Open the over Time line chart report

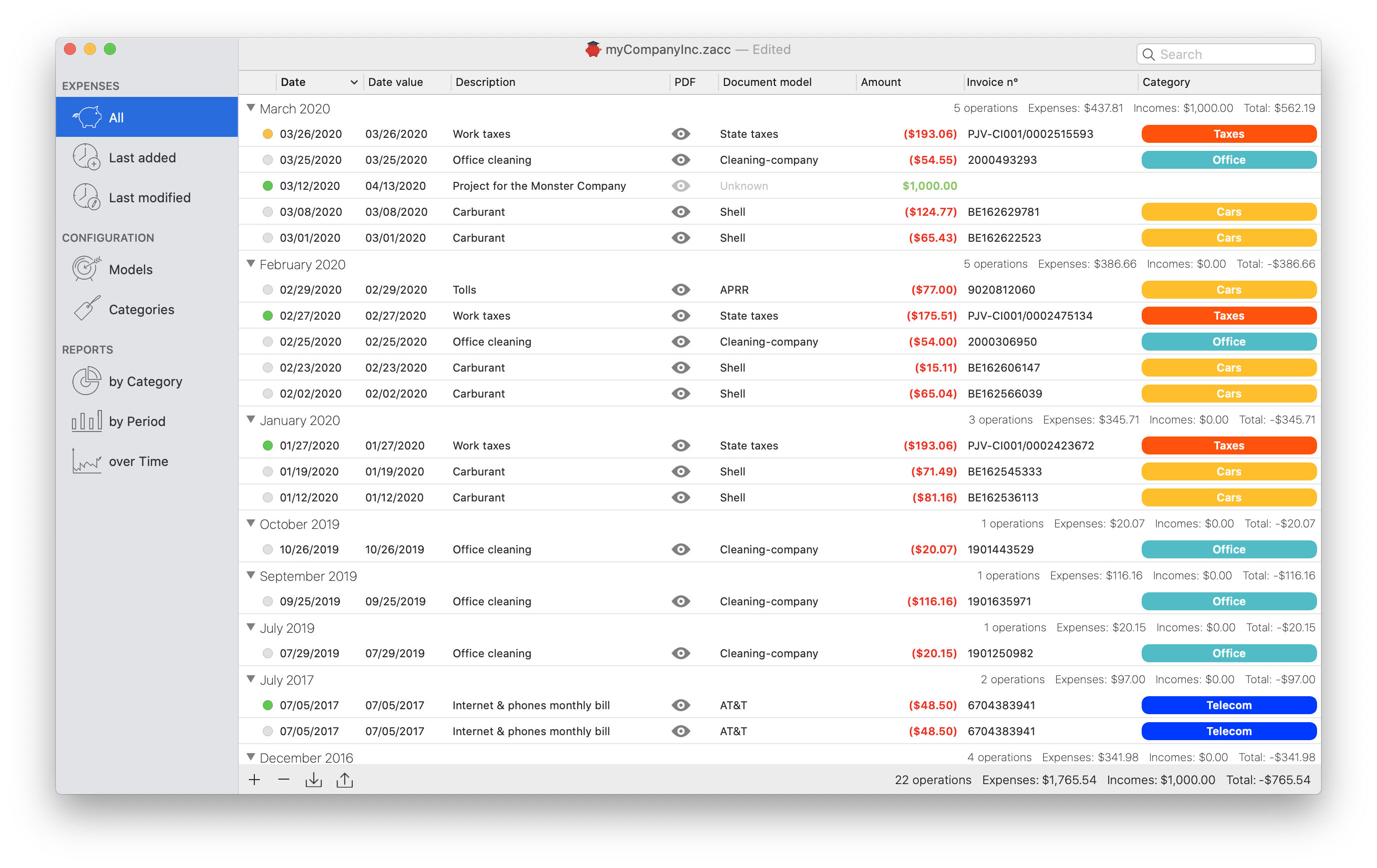(86, 461)
